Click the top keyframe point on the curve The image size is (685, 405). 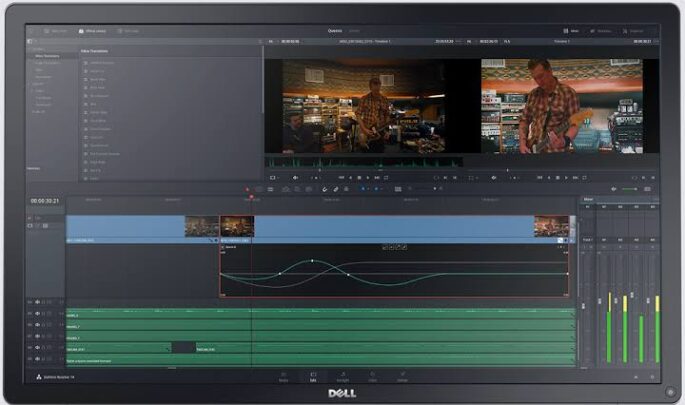pos(312,261)
